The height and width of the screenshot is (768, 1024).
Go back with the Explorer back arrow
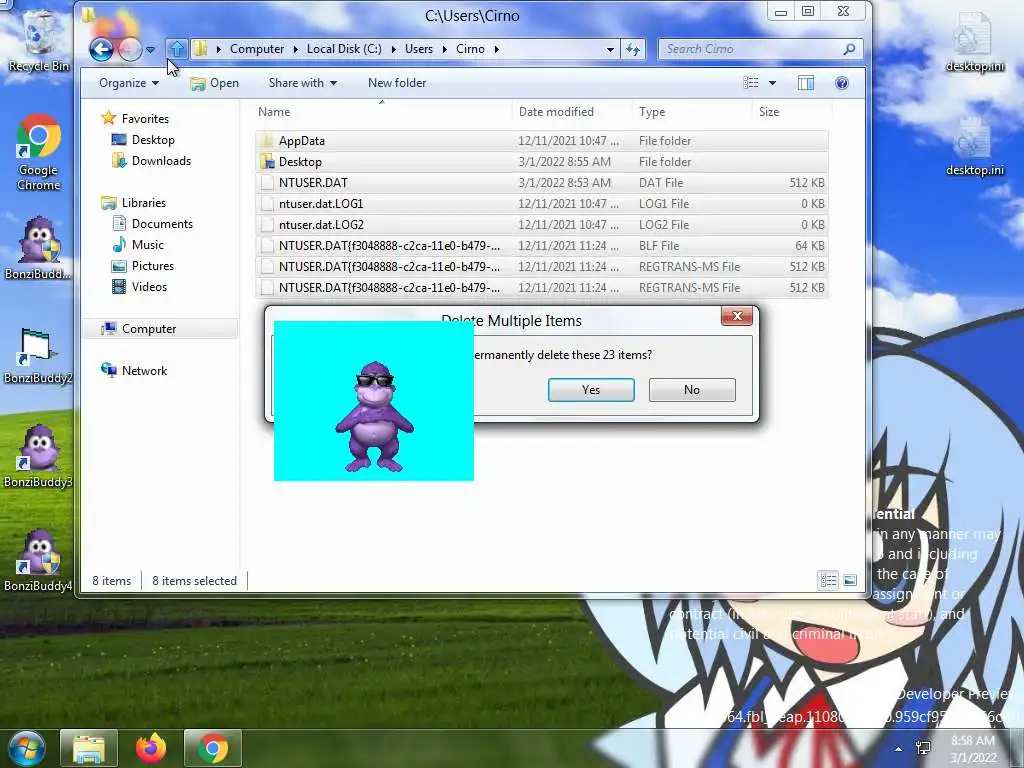pos(101,49)
